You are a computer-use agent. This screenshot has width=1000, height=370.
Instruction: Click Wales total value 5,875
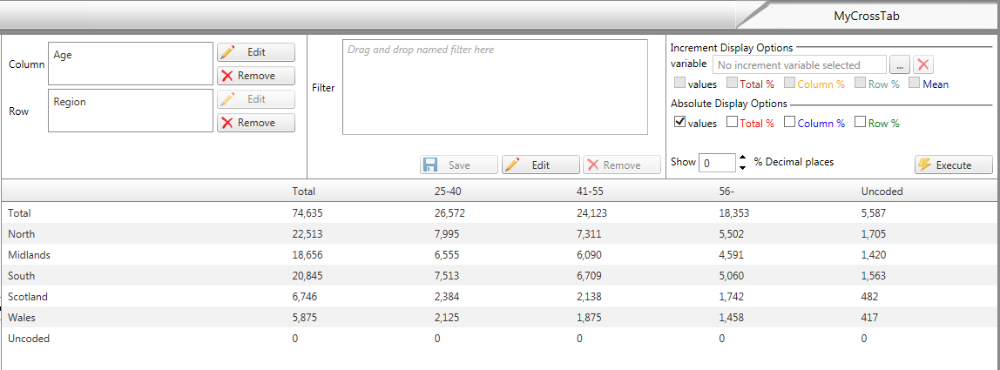[x=304, y=317]
